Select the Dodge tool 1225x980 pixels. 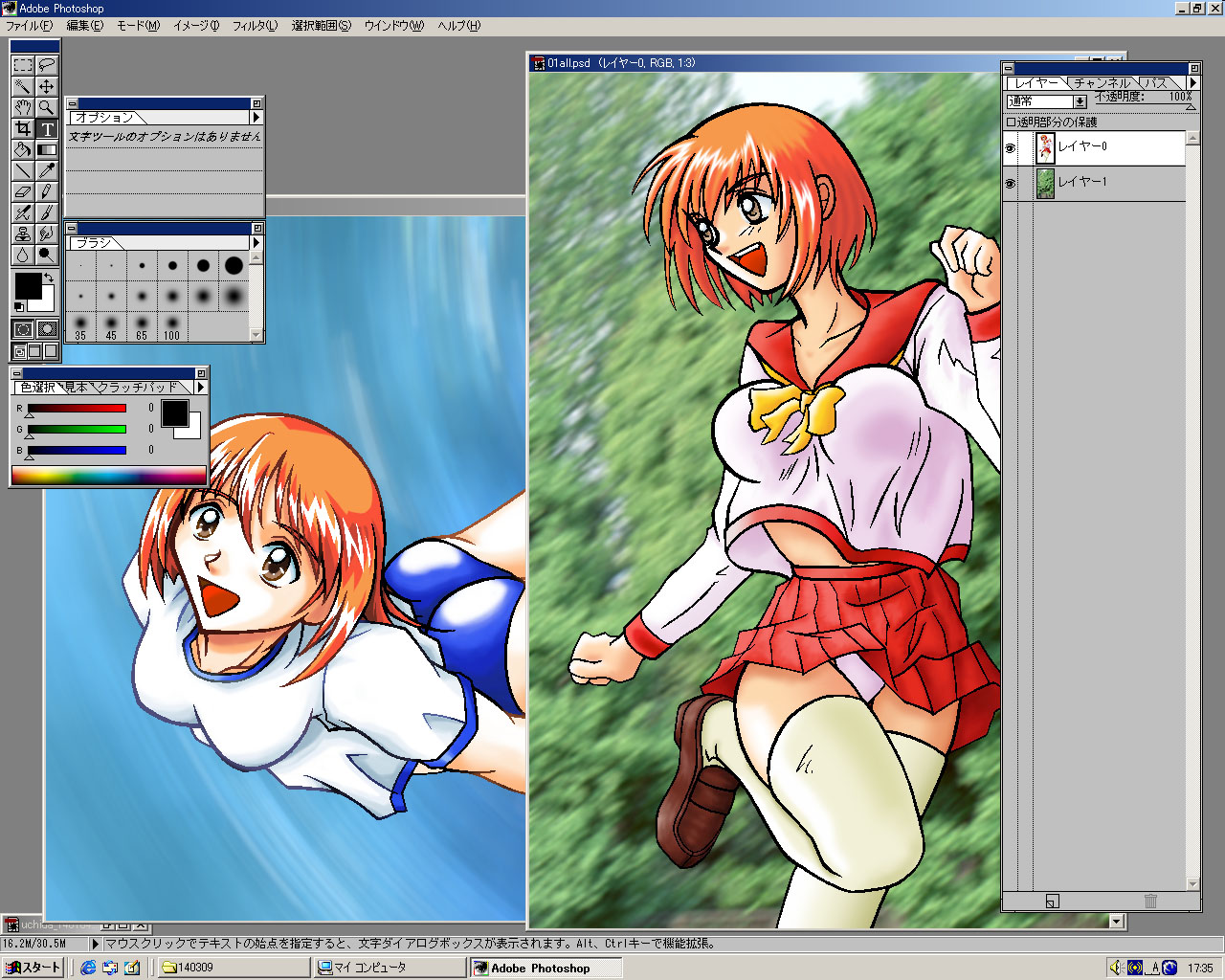46,255
